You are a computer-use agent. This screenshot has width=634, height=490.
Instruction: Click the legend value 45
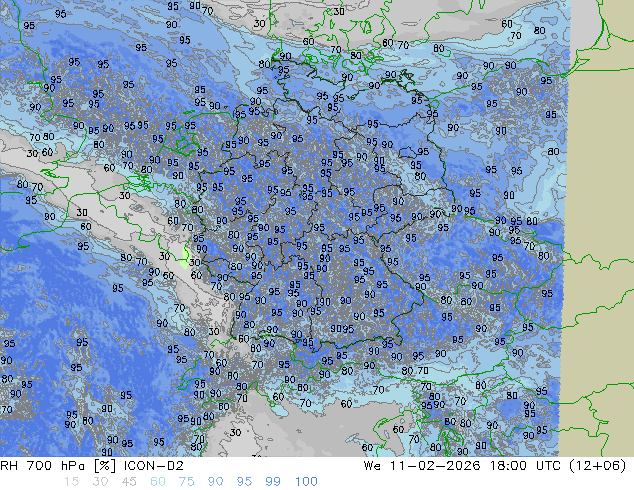point(129,482)
